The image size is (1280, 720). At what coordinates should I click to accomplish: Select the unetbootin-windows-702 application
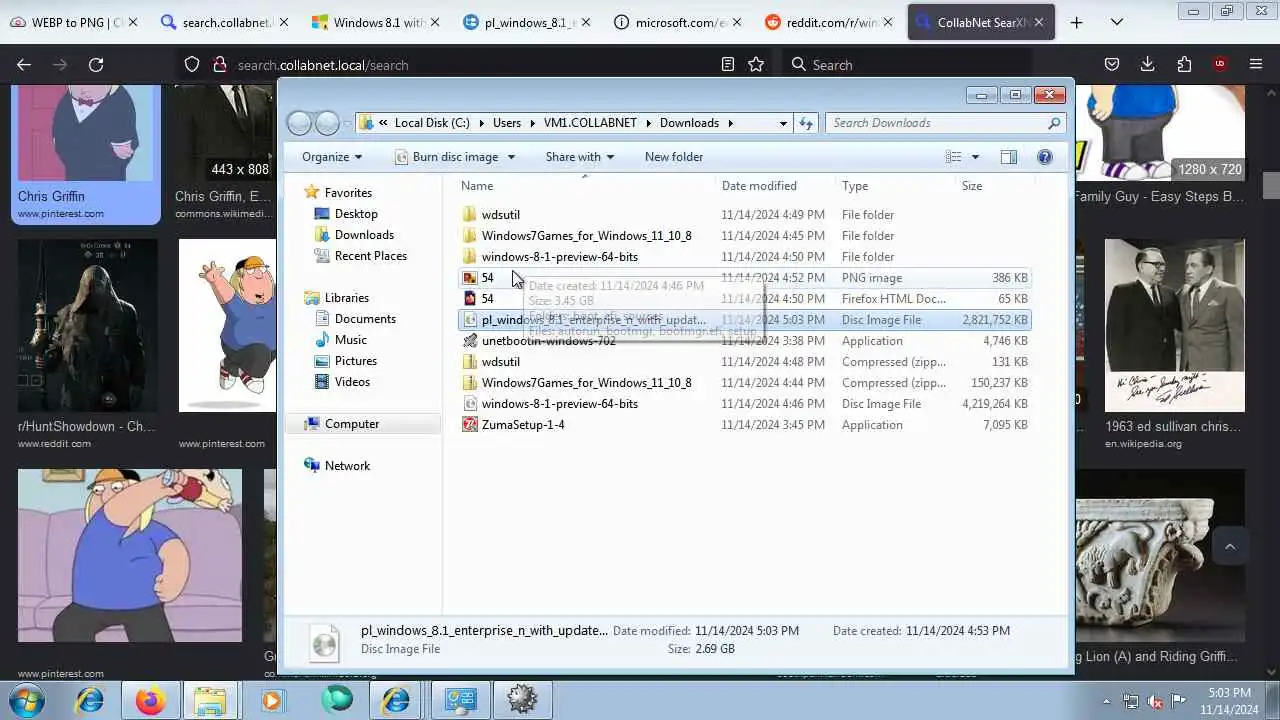pos(745,341)
